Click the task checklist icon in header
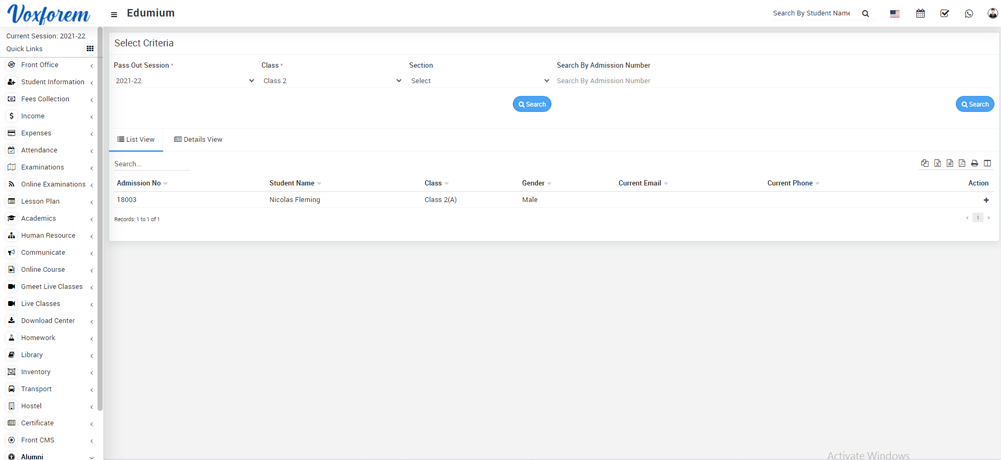This screenshot has width=1001, height=460. coord(944,14)
